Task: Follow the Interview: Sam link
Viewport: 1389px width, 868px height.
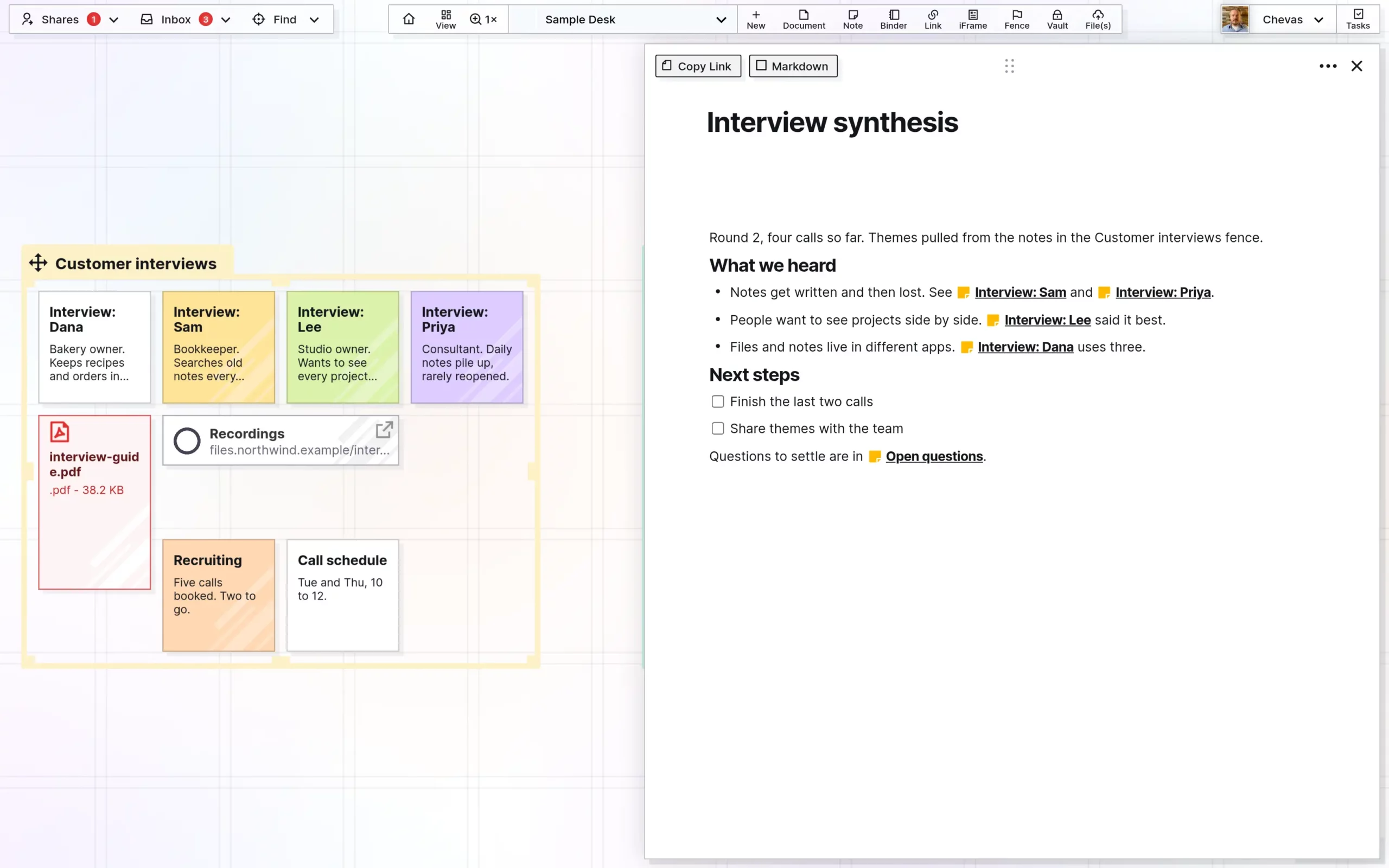Action: (x=1020, y=292)
